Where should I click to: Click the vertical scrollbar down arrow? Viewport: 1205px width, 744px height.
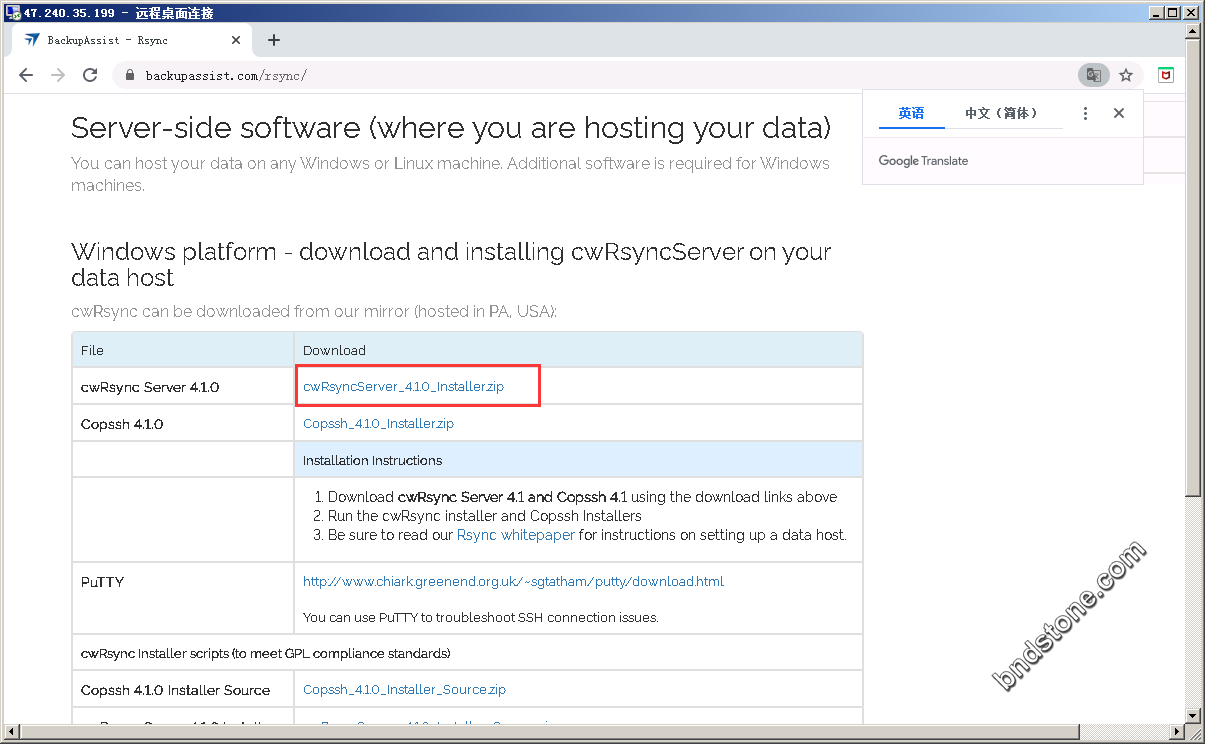1192,714
